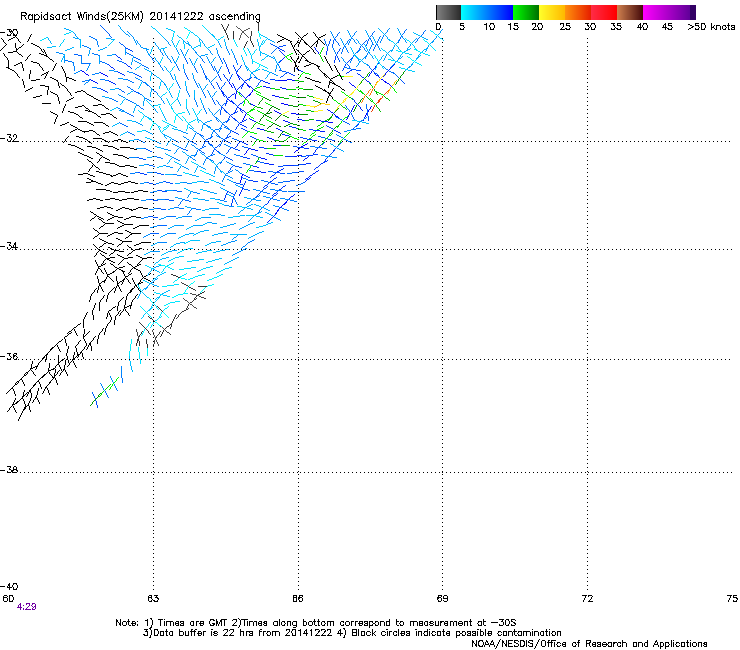
Task: Click the brown 35-40 knots legend swatch
Action: pos(630,12)
